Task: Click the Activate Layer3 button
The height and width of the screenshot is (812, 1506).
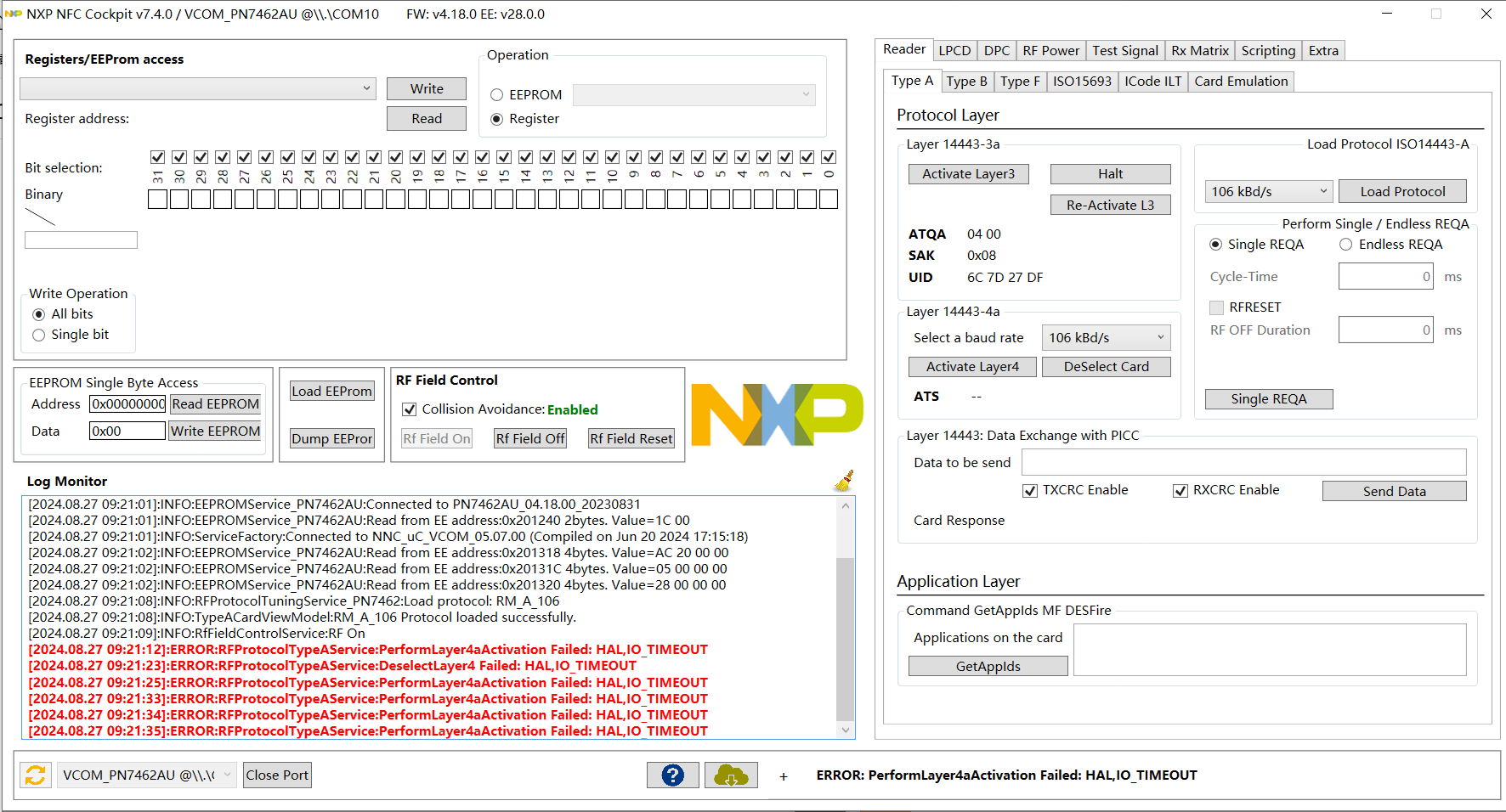Action: 968,173
